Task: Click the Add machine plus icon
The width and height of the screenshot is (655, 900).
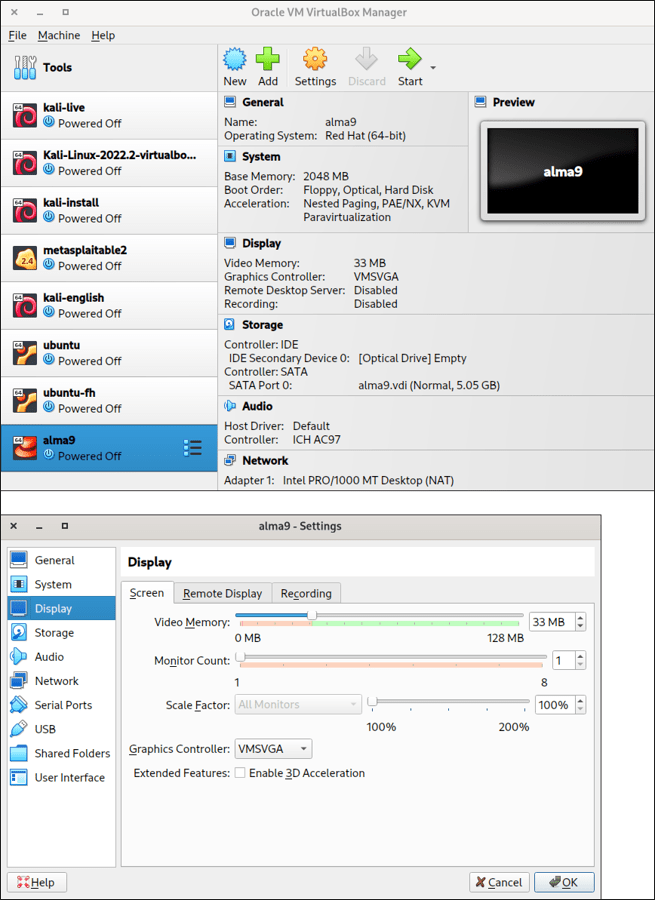Action: 268,59
